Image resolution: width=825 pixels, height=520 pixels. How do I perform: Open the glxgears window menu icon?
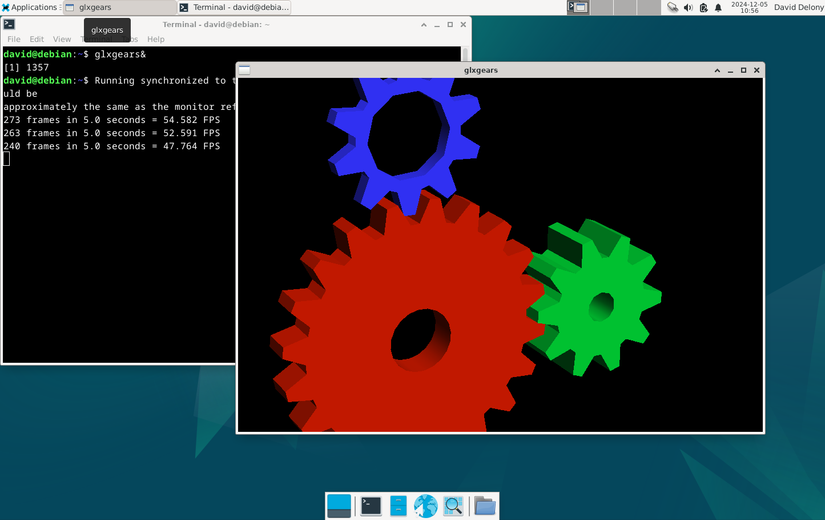coord(245,70)
